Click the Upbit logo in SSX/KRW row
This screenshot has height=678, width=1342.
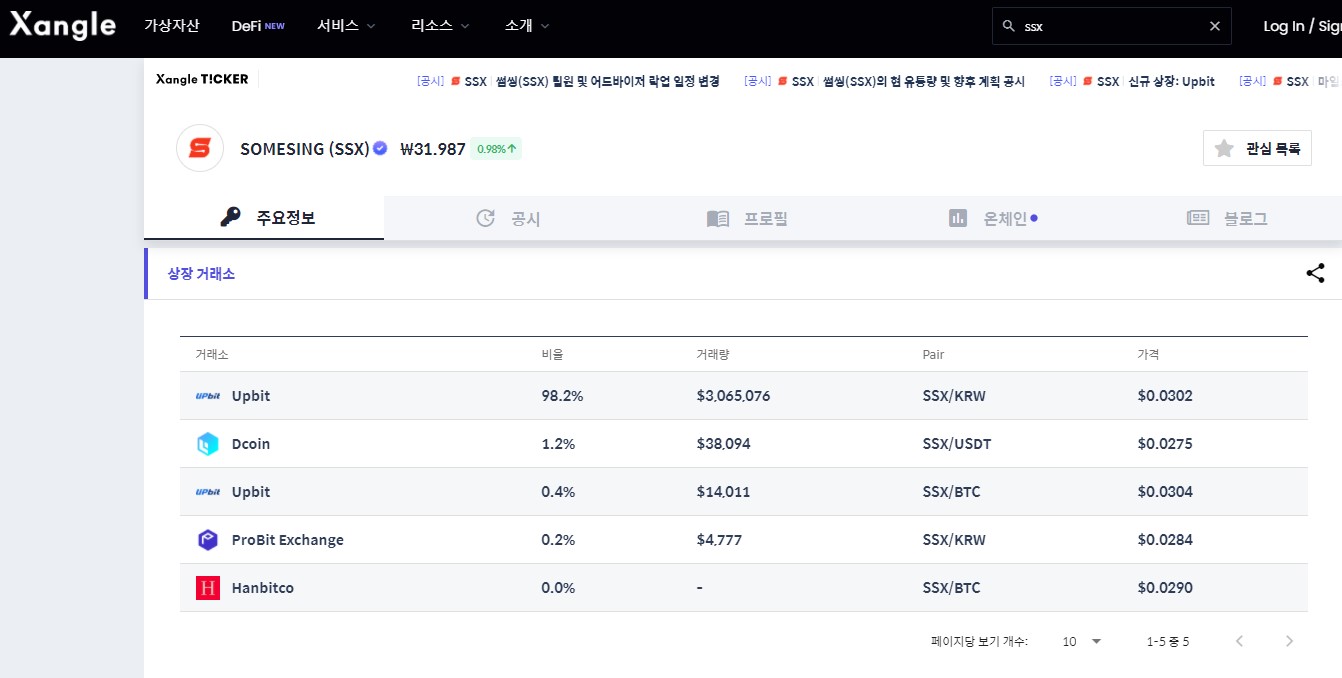(207, 396)
